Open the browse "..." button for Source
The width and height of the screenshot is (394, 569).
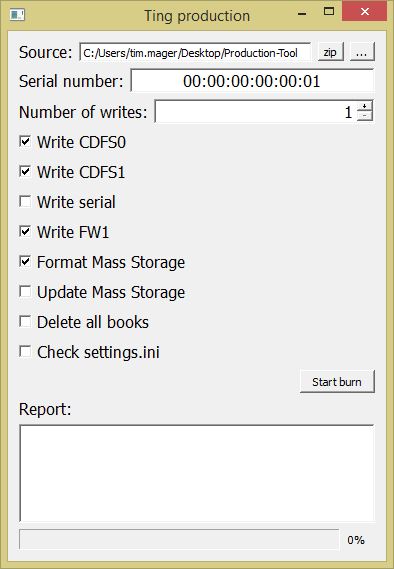pyautogui.click(x=362, y=52)
